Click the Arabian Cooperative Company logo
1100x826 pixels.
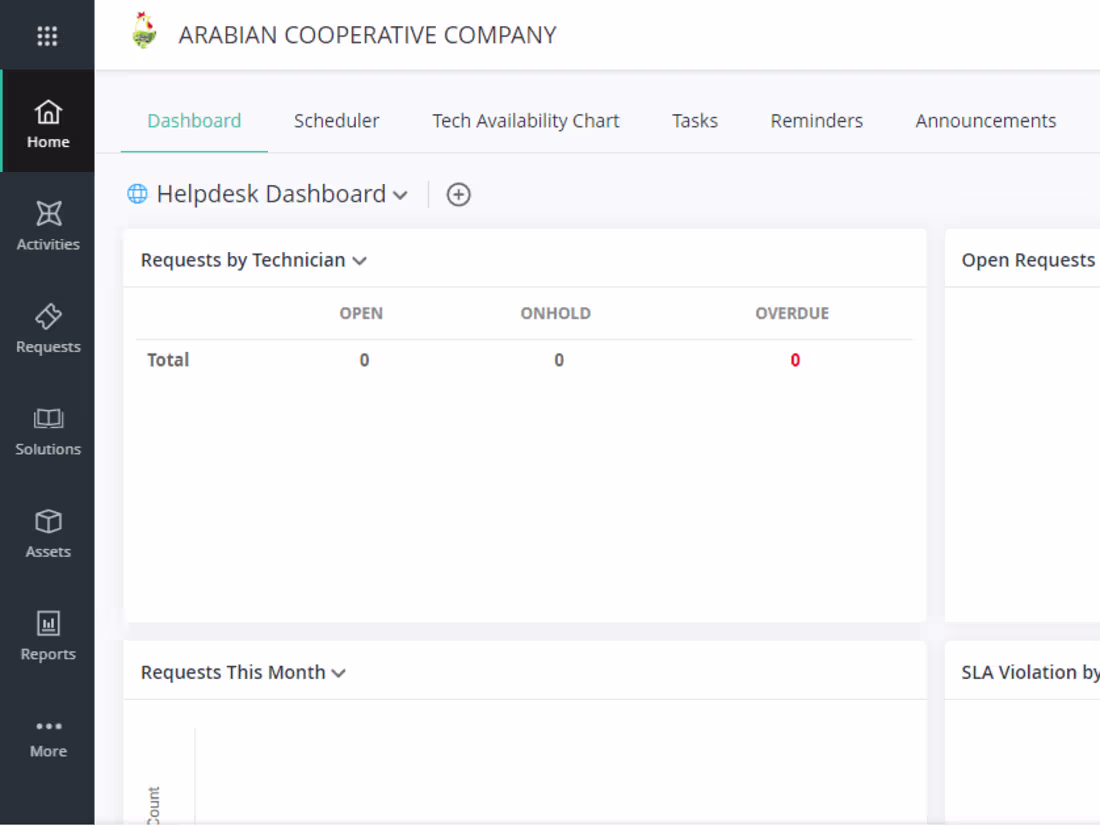pyautogui.click(x=144, y=30)
